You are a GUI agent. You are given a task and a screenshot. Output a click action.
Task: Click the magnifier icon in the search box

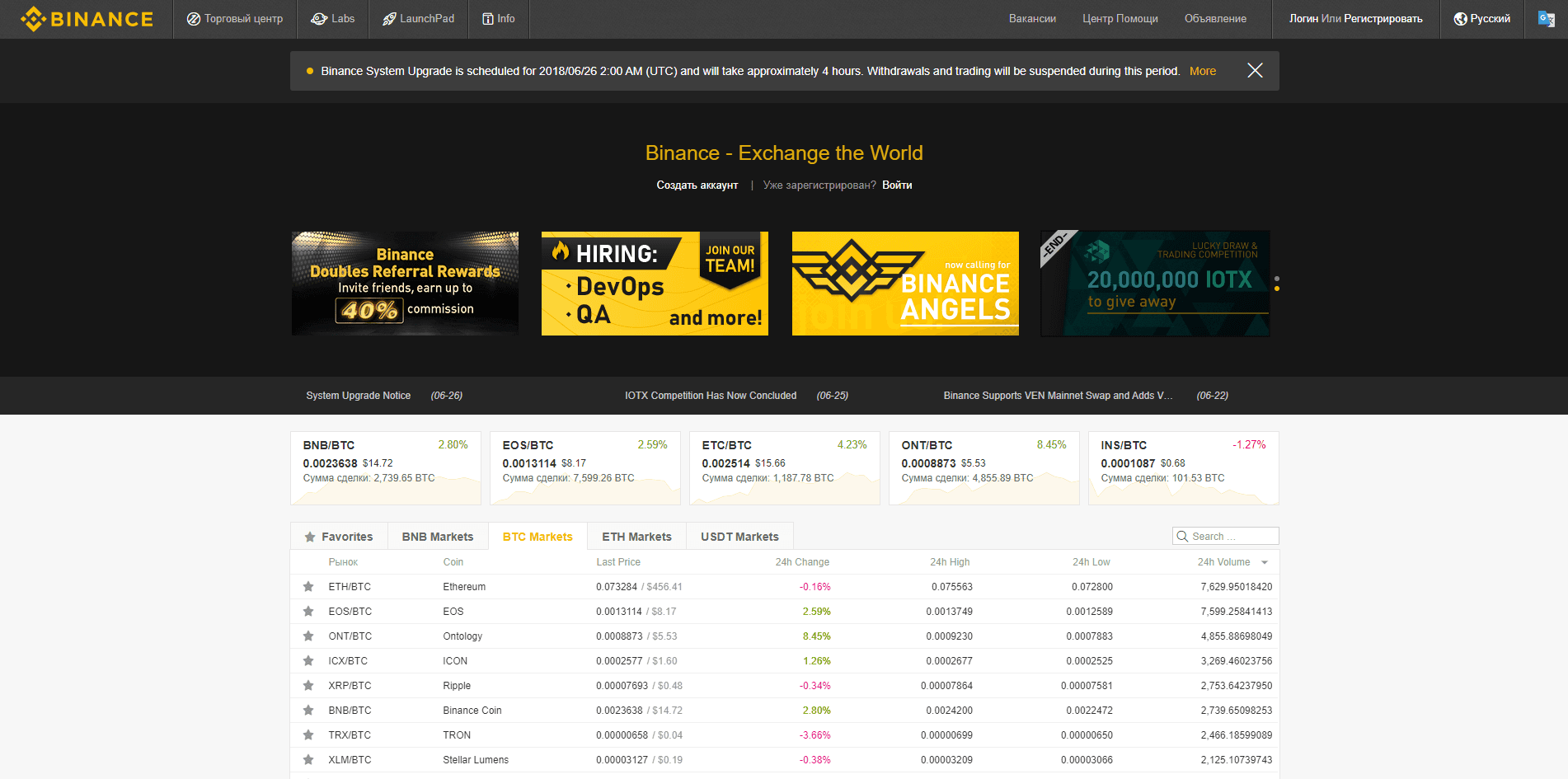coord(1182,536)
